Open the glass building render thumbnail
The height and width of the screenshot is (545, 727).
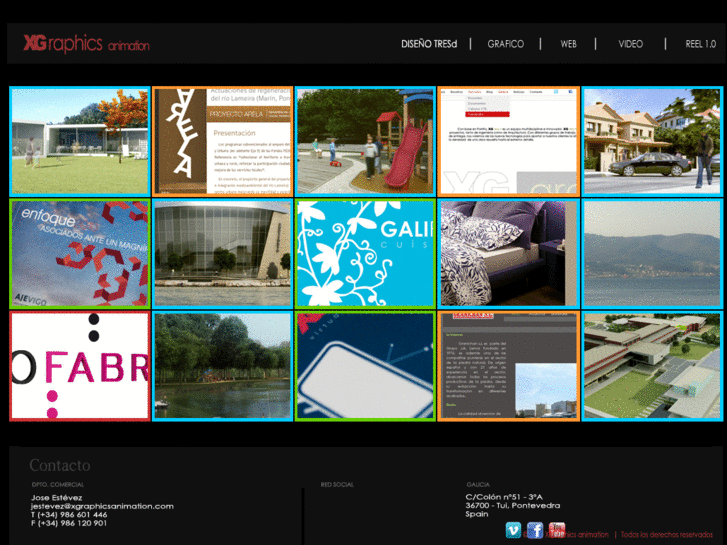[223, 254]
